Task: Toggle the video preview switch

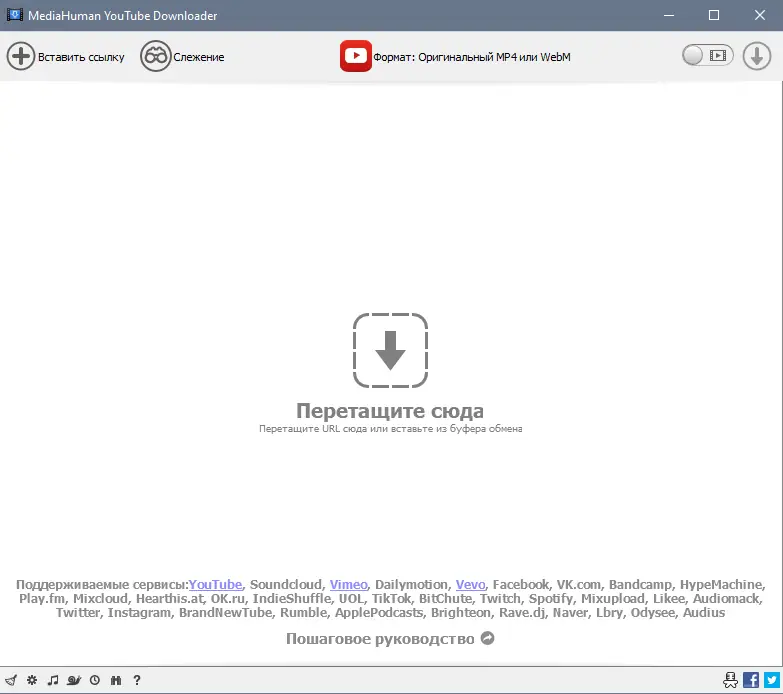Action: point(707,55)
